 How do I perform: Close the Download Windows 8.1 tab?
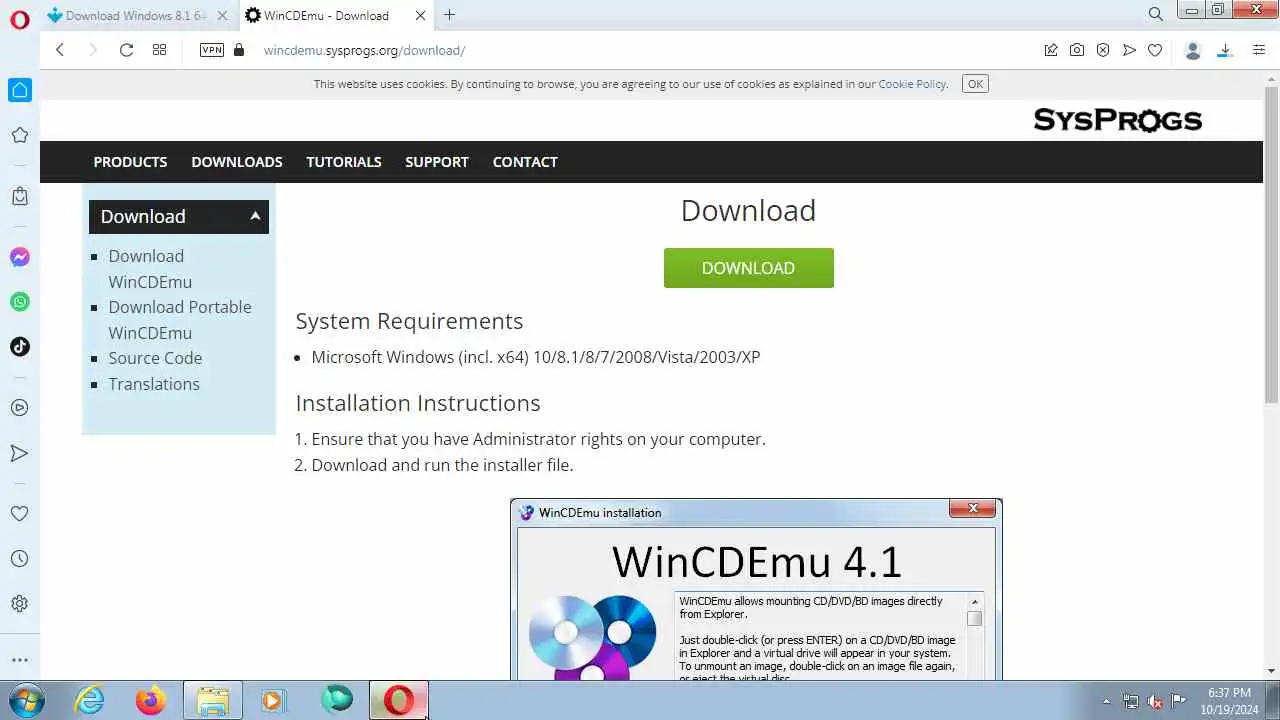pyautogui.click(x=223, y=15)
